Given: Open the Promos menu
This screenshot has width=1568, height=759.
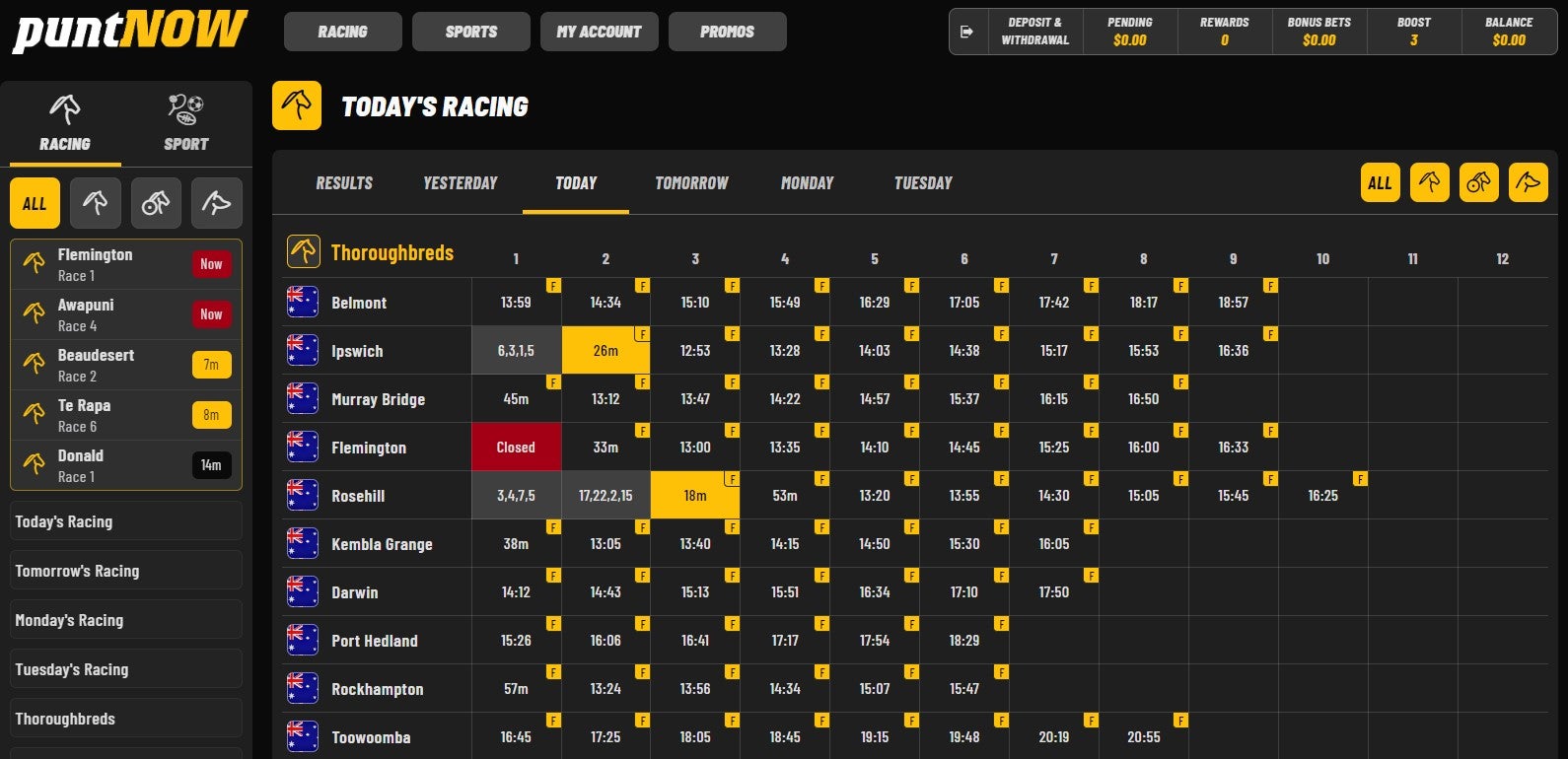Looking at the screenshot, I should [x=728, y=32].
